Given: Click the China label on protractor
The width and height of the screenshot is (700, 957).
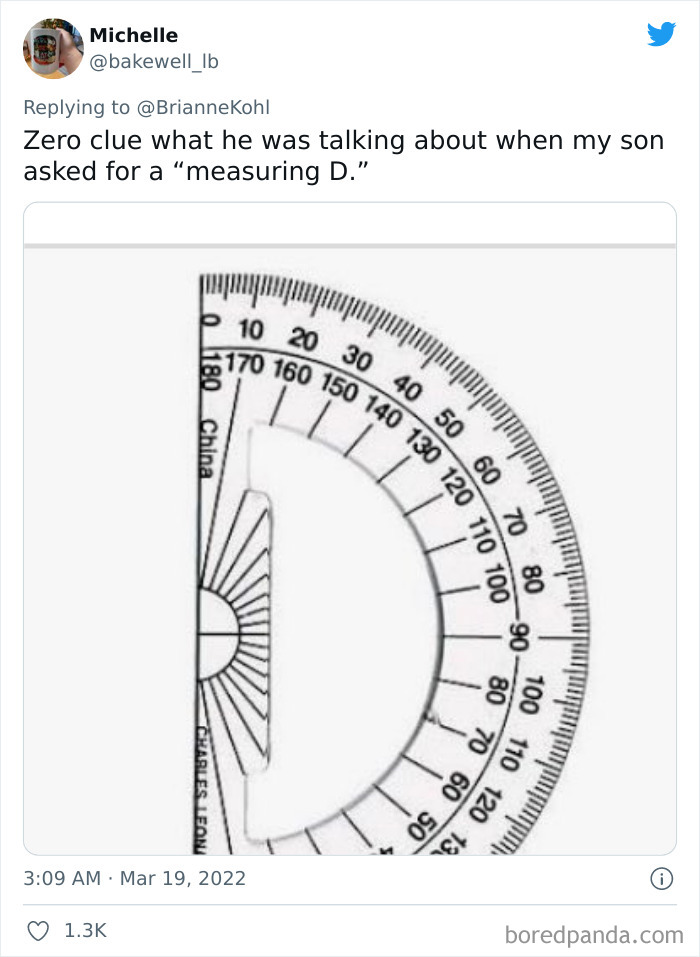Looking at the screenshot, I should coord(207,449).
